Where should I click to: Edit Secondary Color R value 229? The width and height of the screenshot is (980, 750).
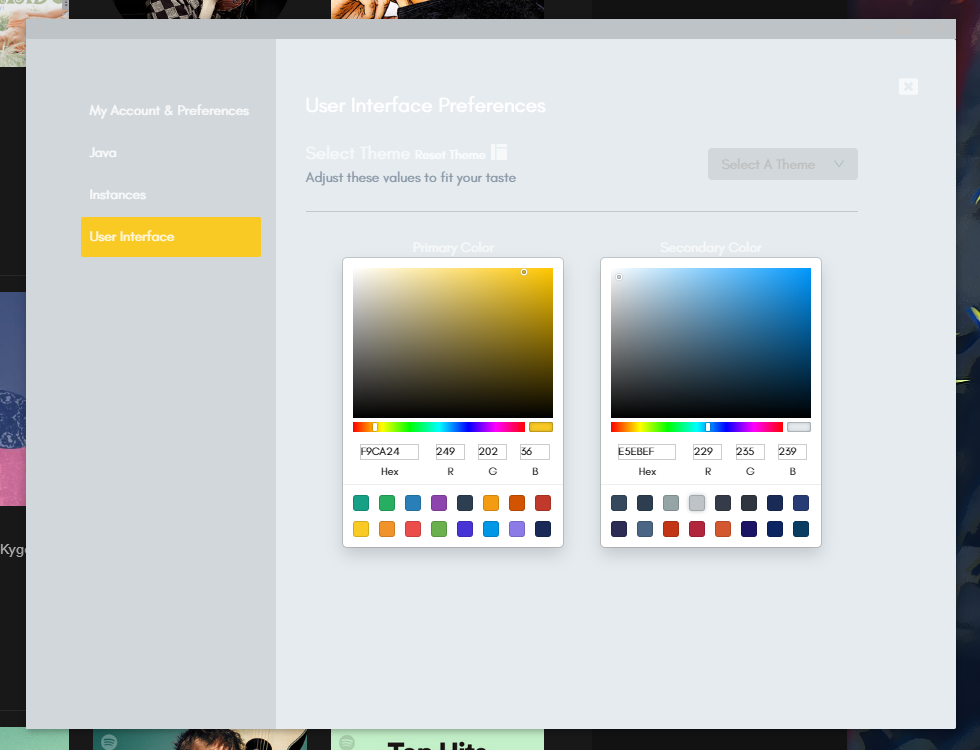708,451
